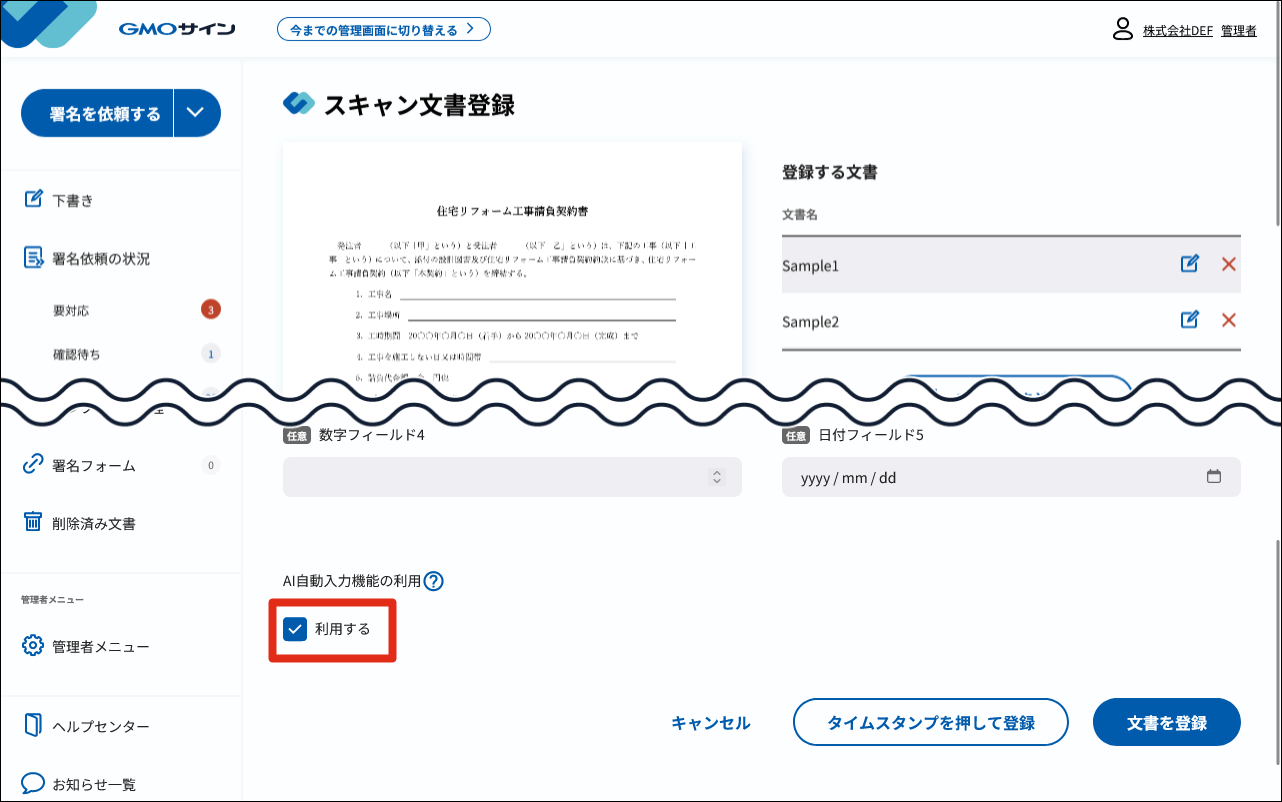Open 削除済み文書 from the sidebar

pos(93,523)
